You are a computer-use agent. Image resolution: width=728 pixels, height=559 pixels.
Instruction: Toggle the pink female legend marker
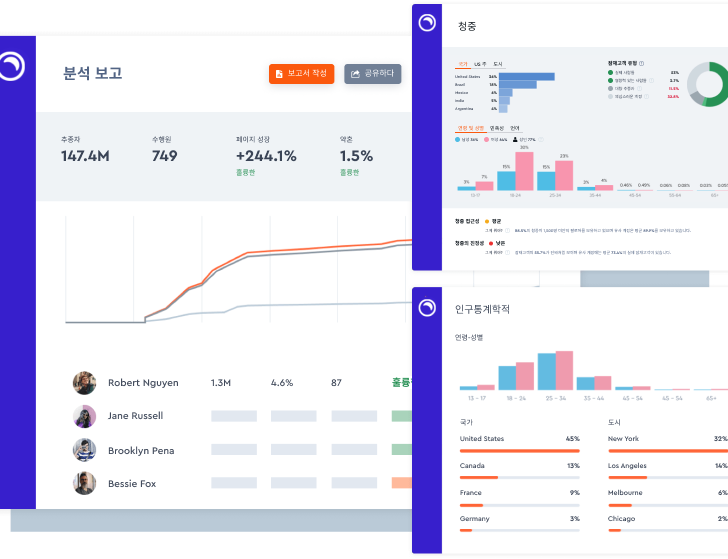[487, 140]
